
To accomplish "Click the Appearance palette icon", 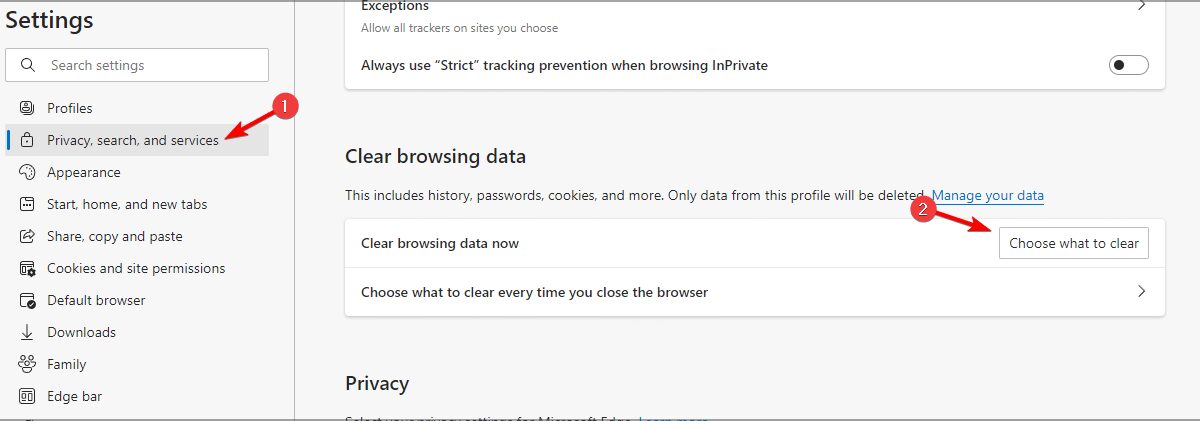I will [28, 172].
